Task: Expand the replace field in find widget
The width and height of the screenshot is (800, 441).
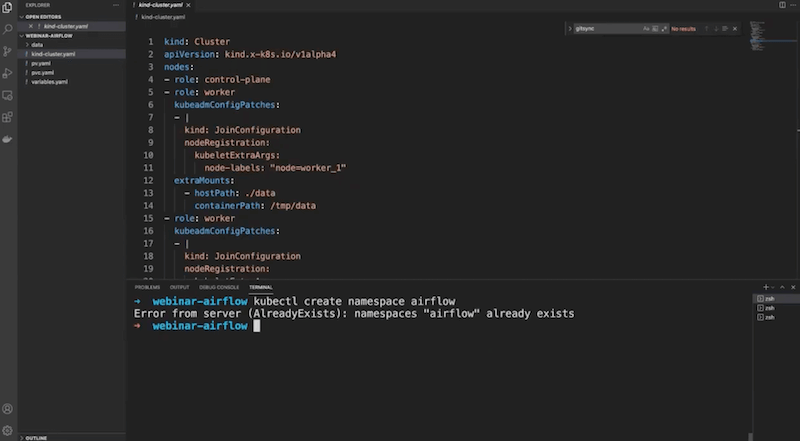Action: pos(569,30)
